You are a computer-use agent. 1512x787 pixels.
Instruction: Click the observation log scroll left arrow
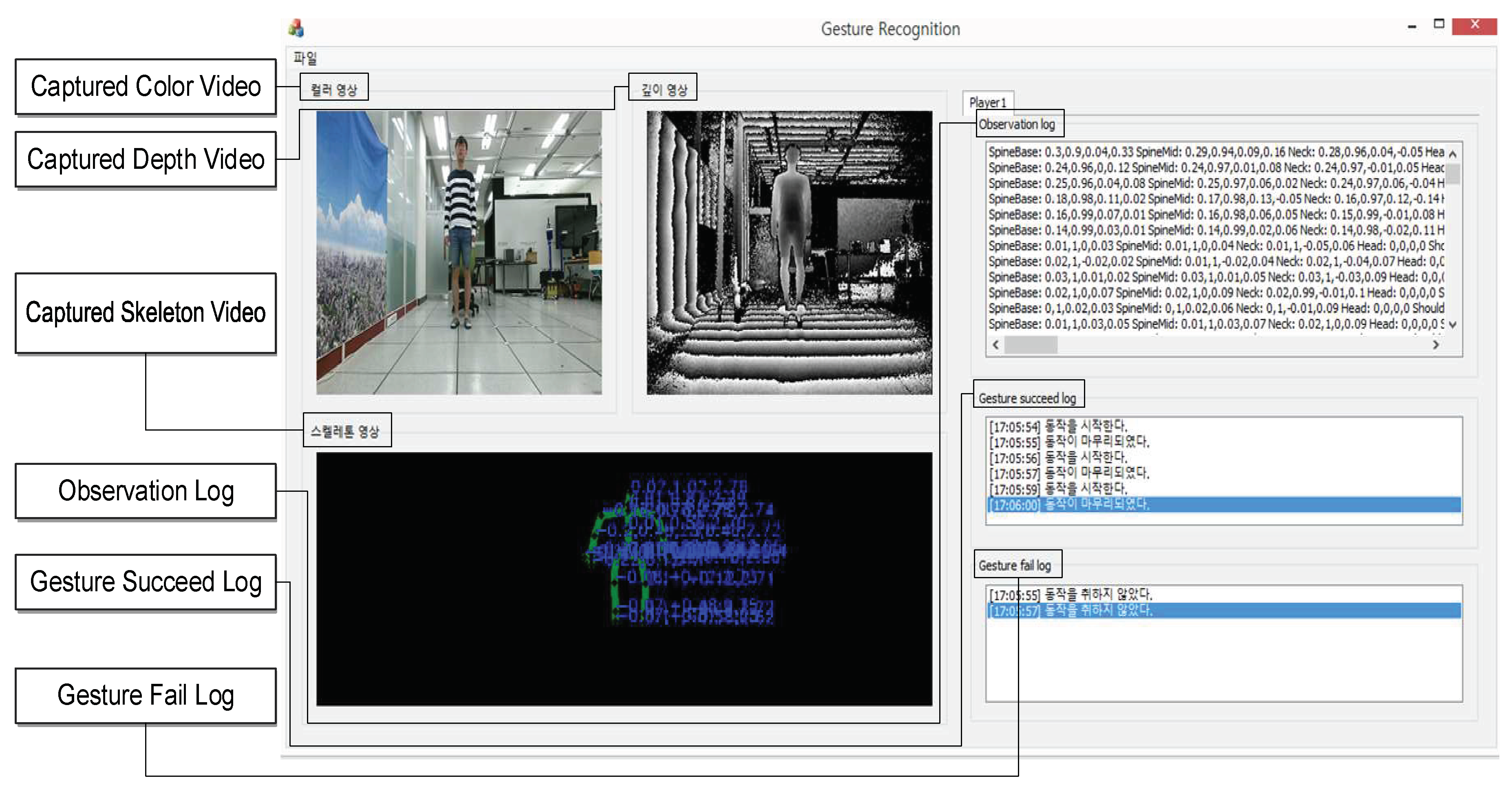pos(995,345)
